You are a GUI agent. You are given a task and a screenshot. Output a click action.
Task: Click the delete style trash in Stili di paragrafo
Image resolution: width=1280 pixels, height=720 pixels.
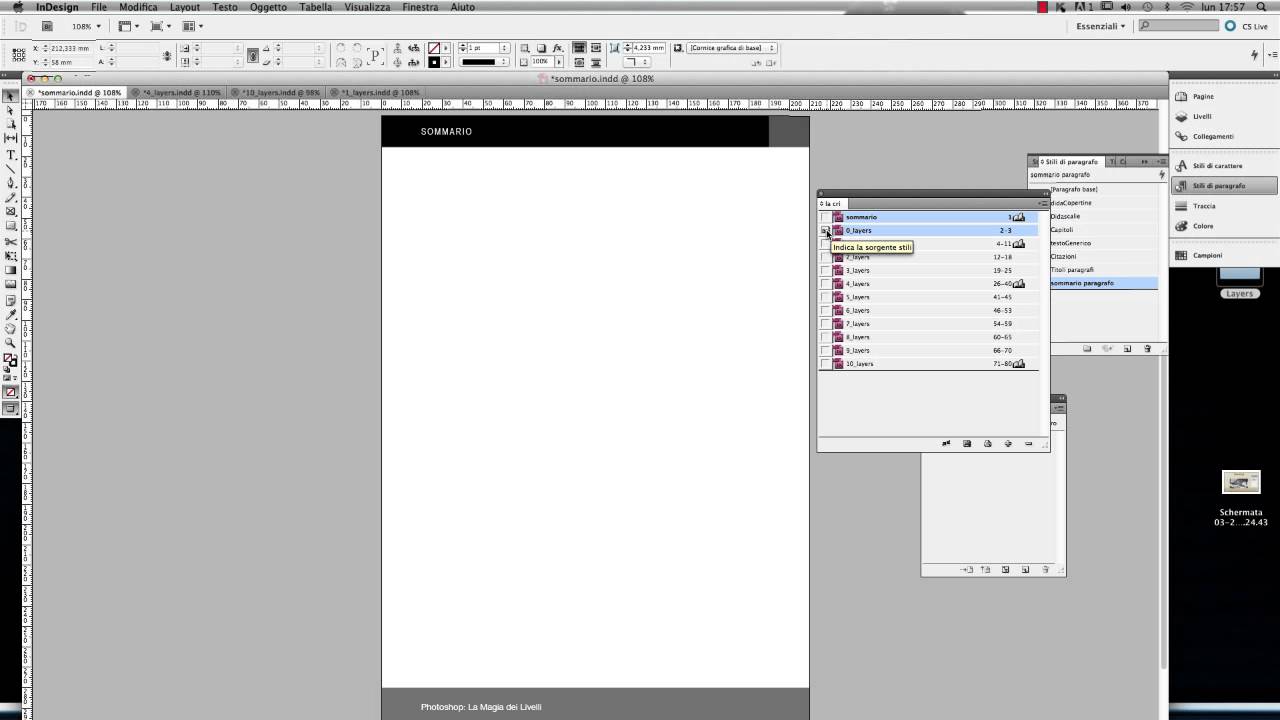coord(1147,349)
